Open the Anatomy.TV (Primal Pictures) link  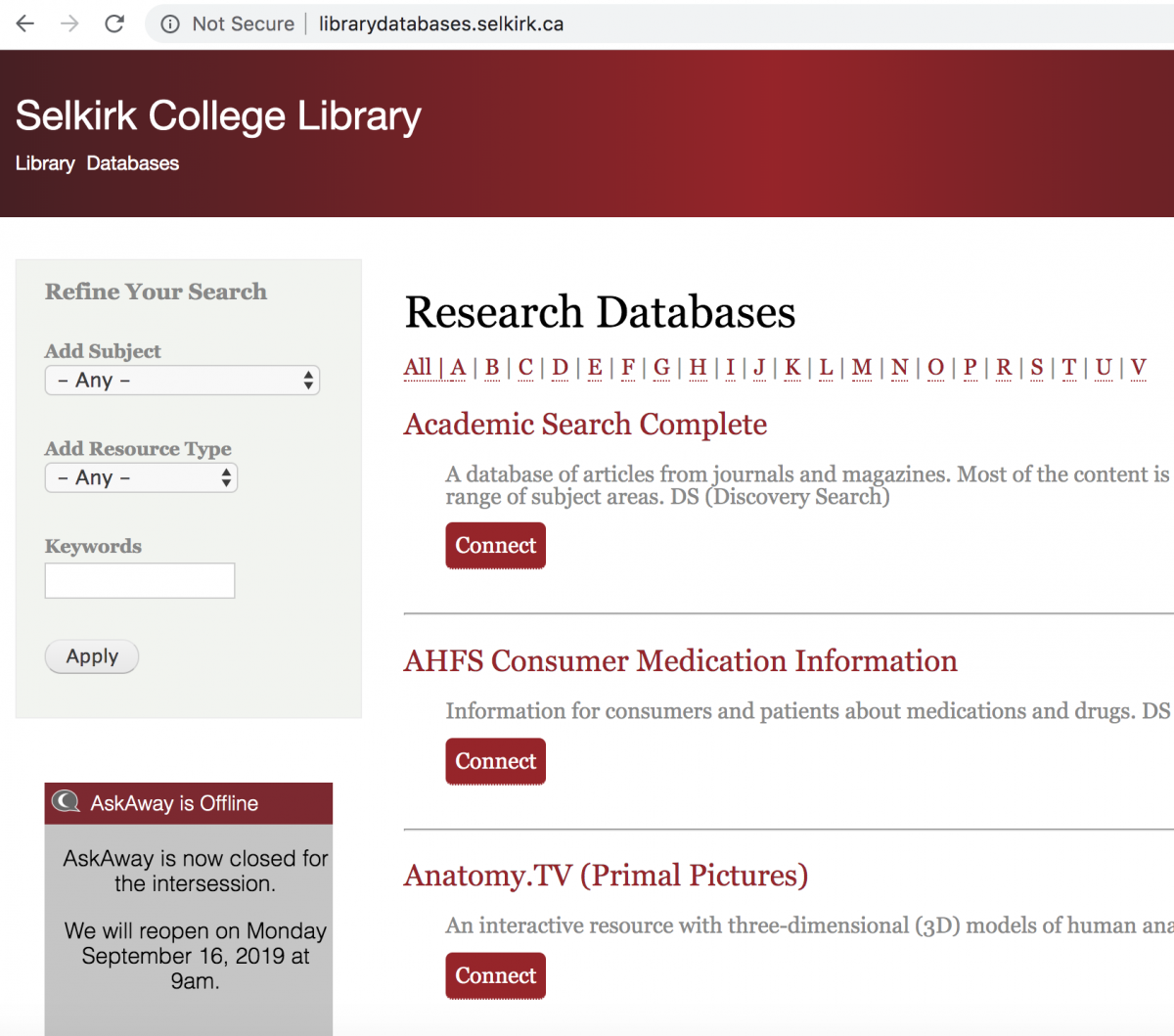[x=606, y=876]
